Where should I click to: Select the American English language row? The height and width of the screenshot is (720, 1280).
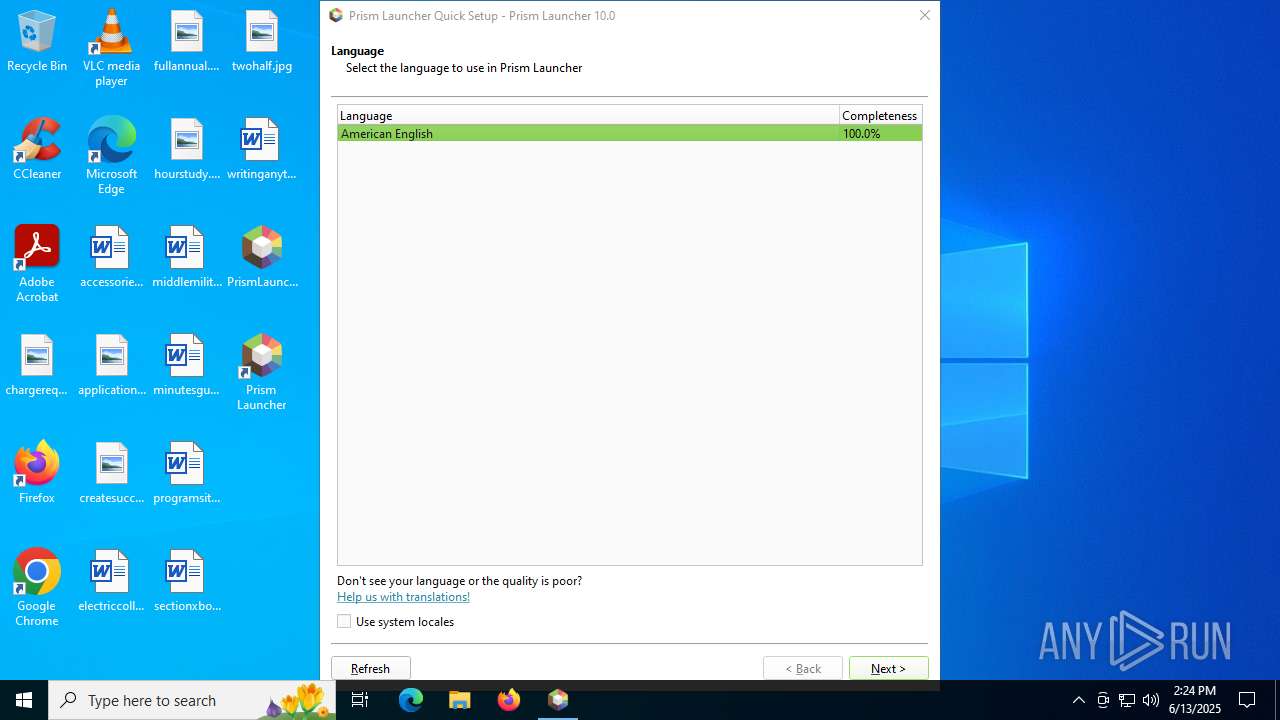pyautogui.click(x=629, y=133)
